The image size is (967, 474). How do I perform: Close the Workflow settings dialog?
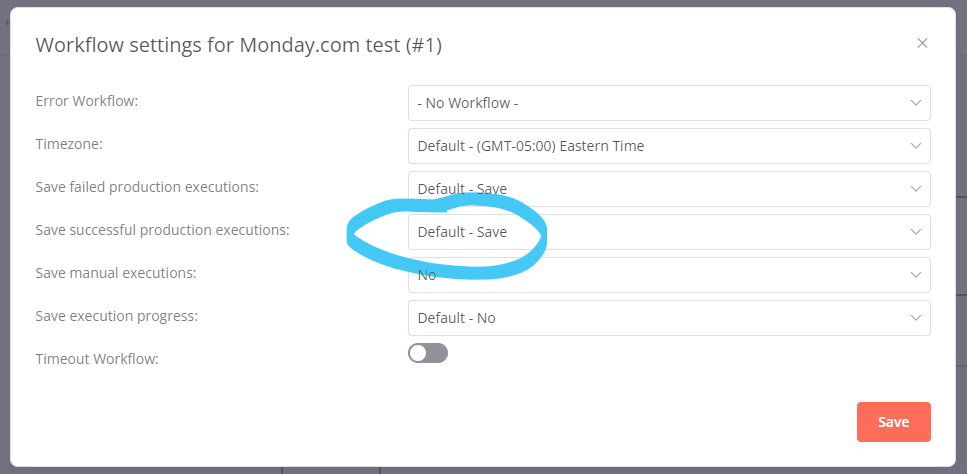click(x=922, y=43)
